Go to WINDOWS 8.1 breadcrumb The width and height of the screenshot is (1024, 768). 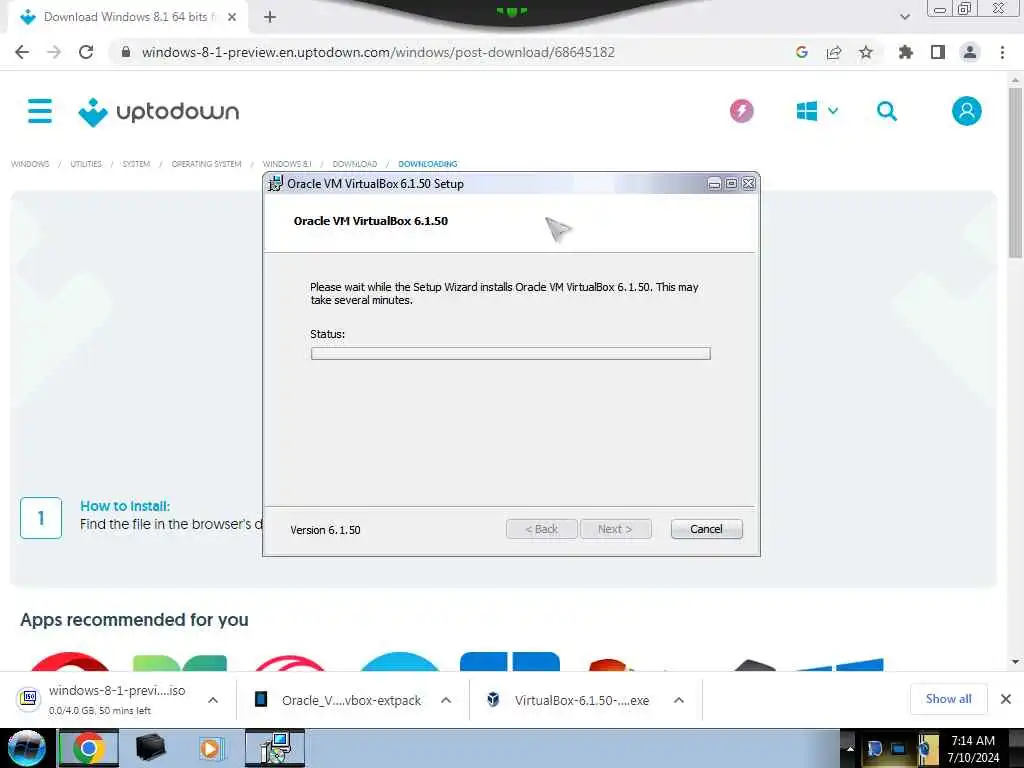point(287,164)
